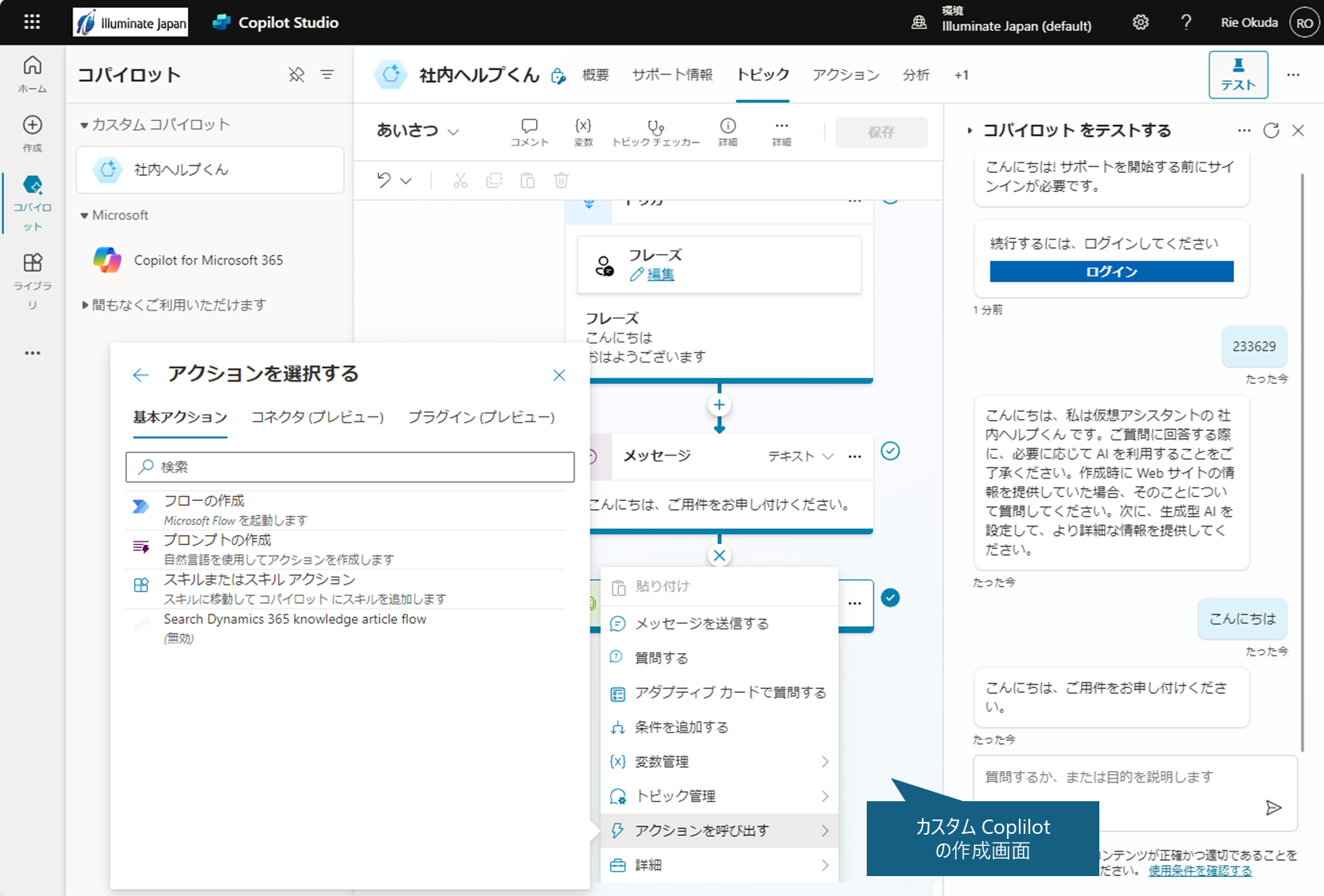1324x896 pixels.
Task: Click the 検索 search field for actions
Action: [350, 467]
